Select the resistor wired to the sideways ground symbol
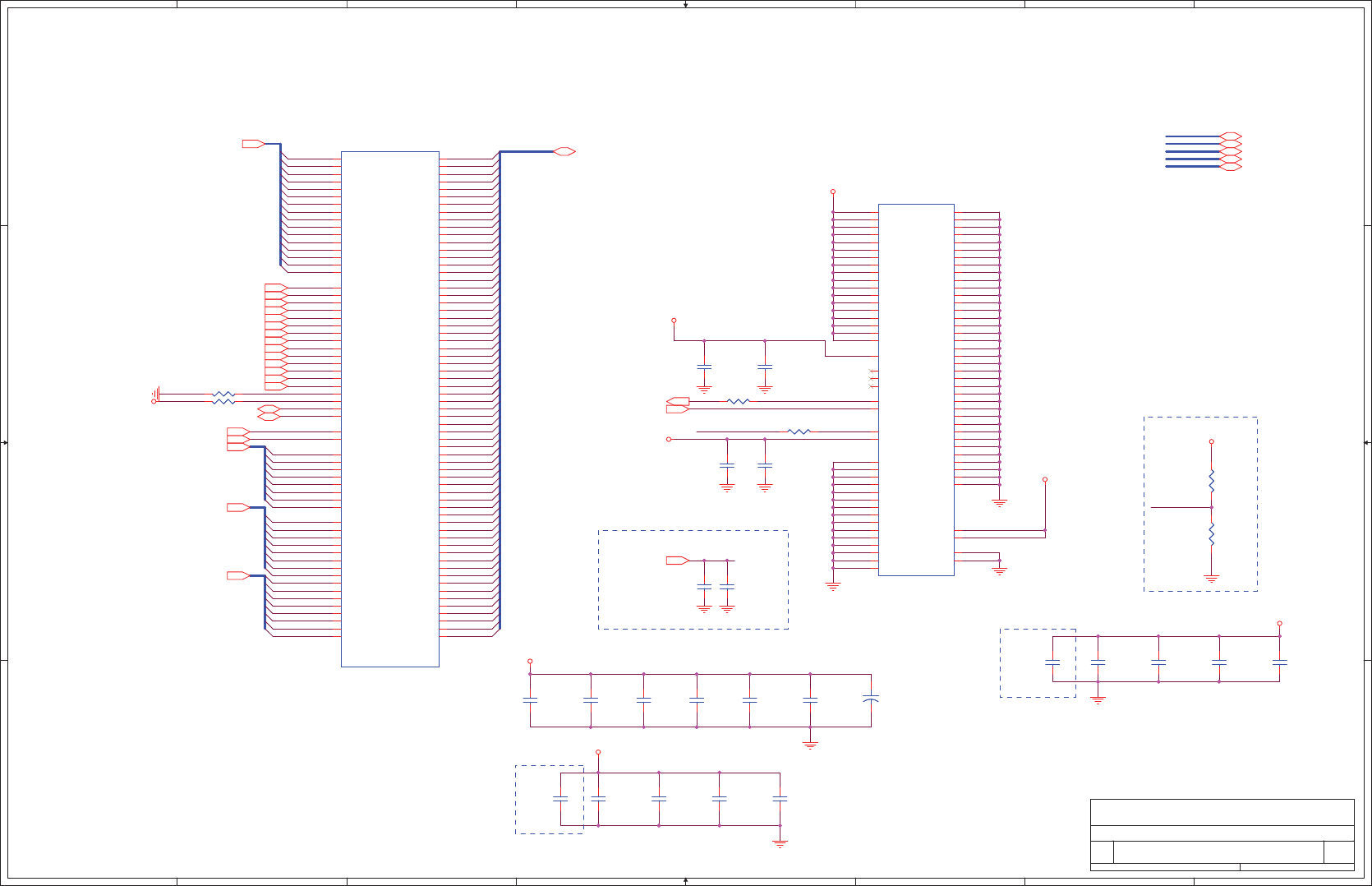Screen dimensions: 1372x886 [223, 394]
